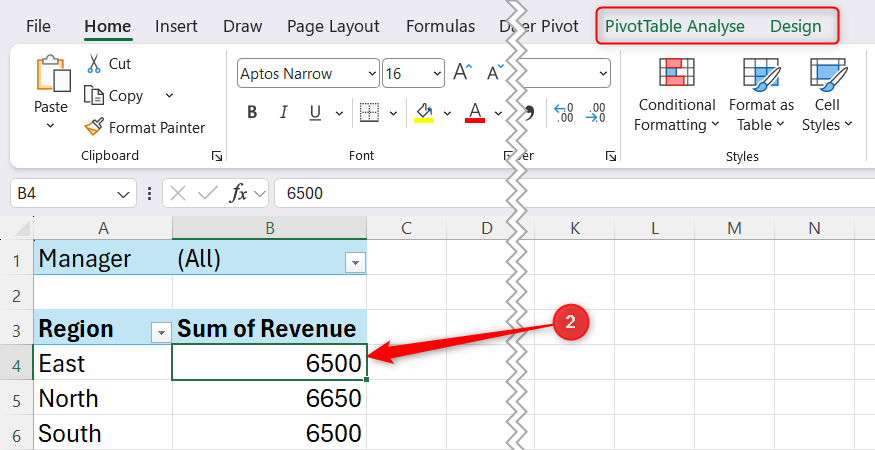Switch to the Page Layout tab

pyautogui.click(x=333, y=26)
